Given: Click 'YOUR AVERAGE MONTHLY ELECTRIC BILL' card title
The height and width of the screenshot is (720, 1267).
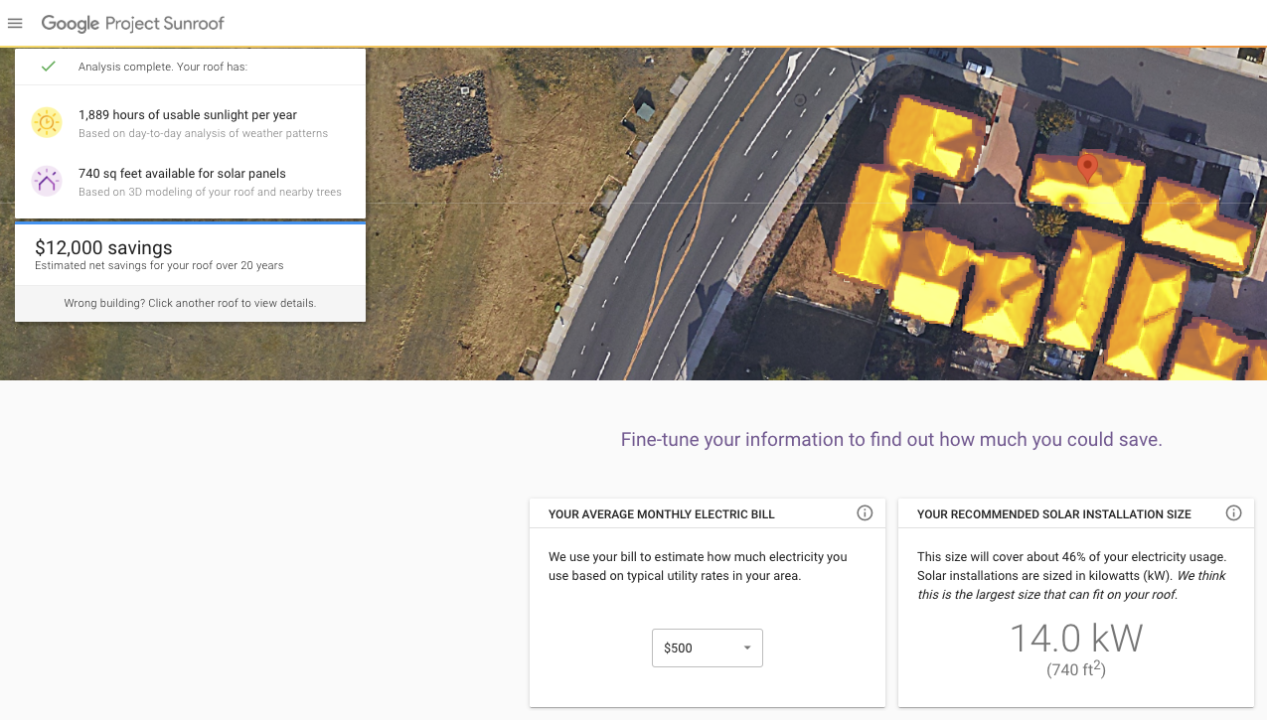Looking at the screenshot, I should pos(662,514).
